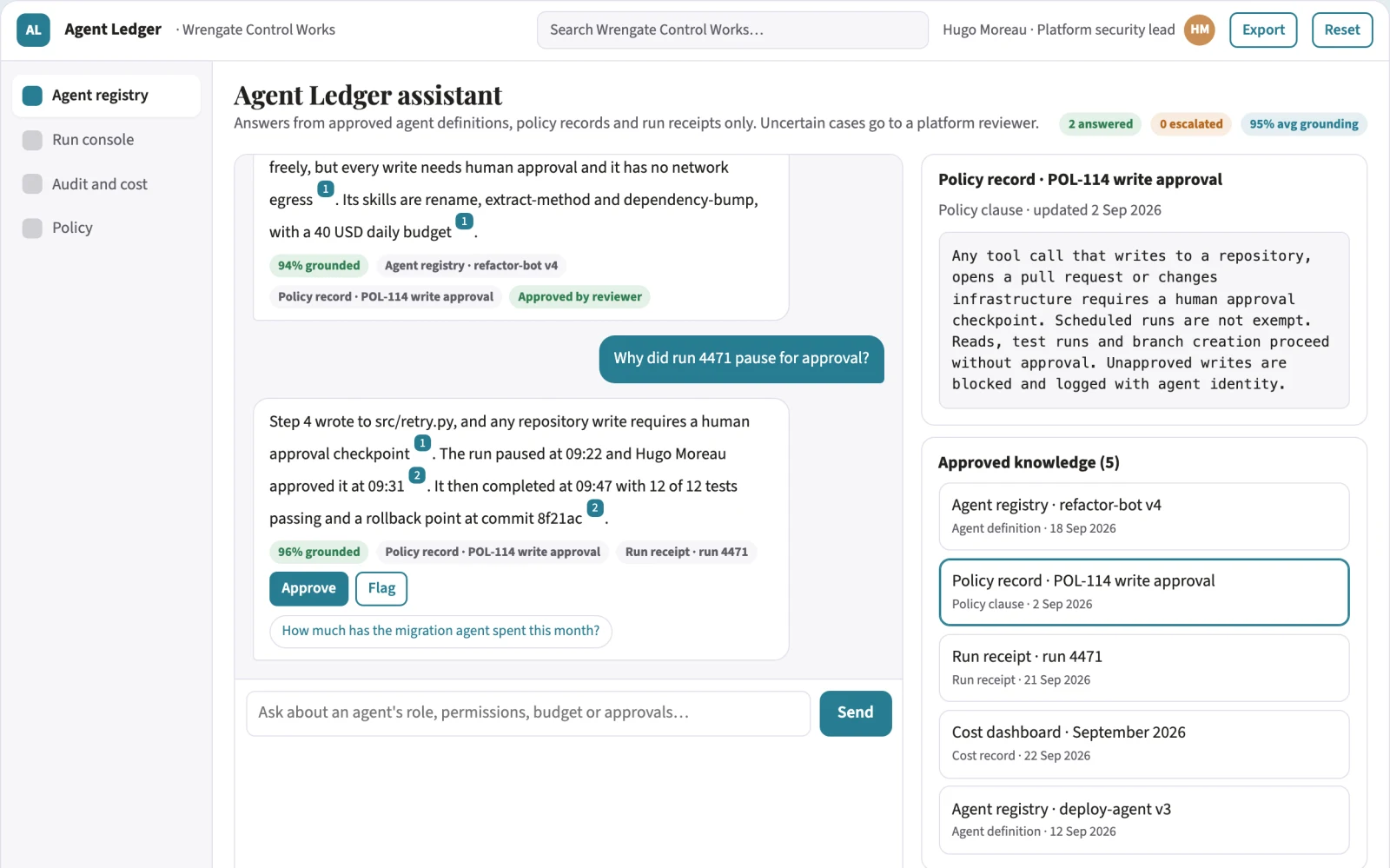Click the policy clause text starting 'Any tool call'
Viewport: 1390px width, 868px height.
point(1143,320)
